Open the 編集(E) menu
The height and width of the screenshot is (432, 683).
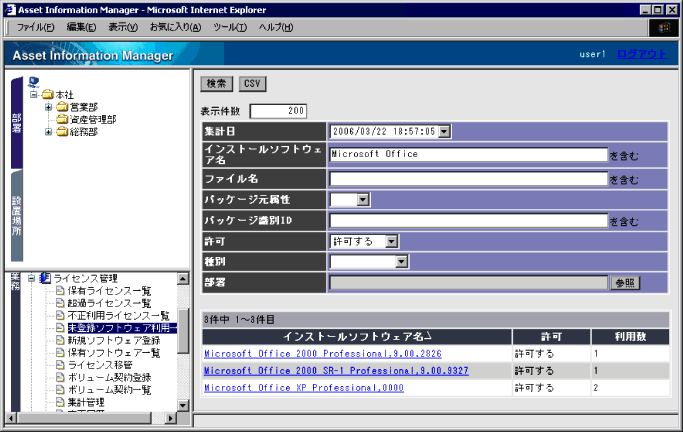[81, 27]
